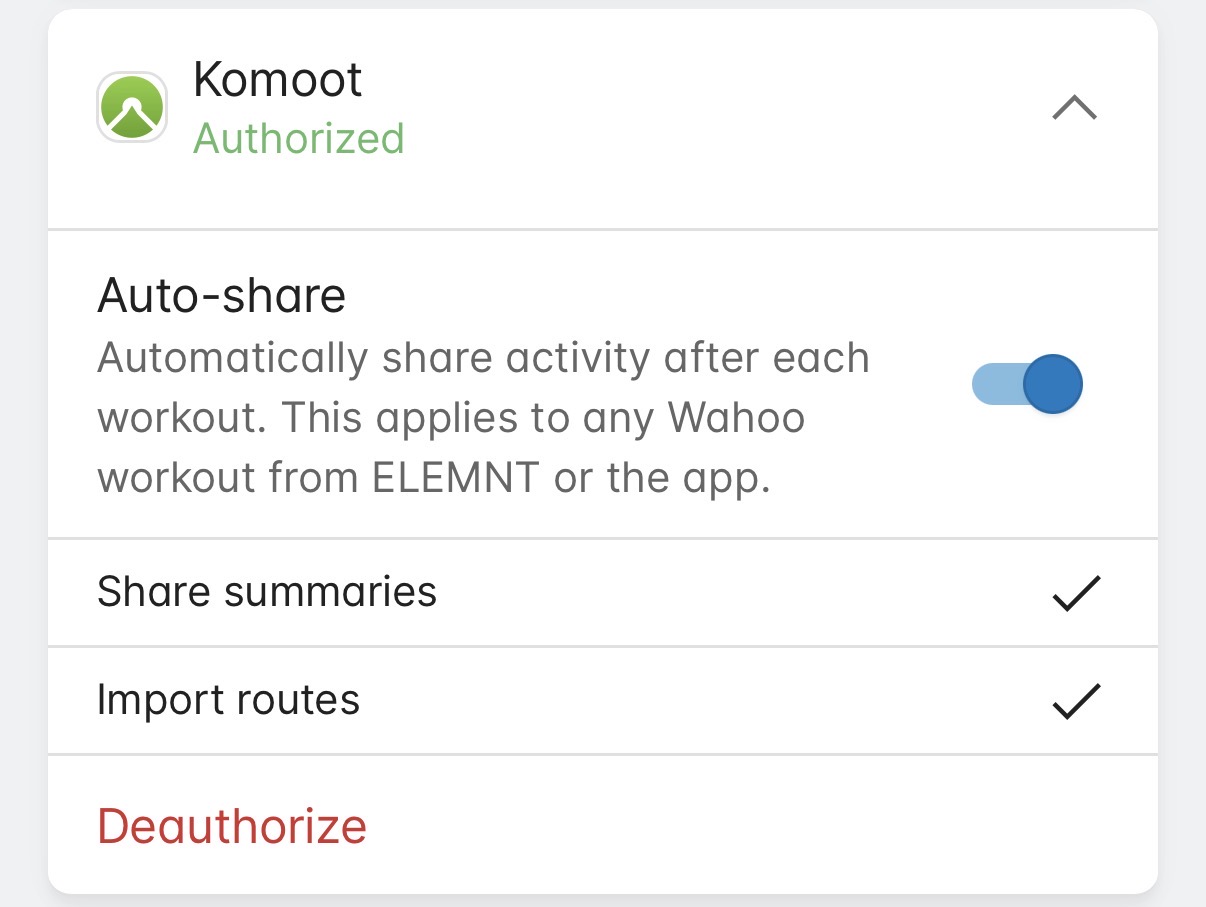Click the word ELEMNT in the description
Image resolution: width=1206 pixels, height=907 pixels.
[457, 479]
